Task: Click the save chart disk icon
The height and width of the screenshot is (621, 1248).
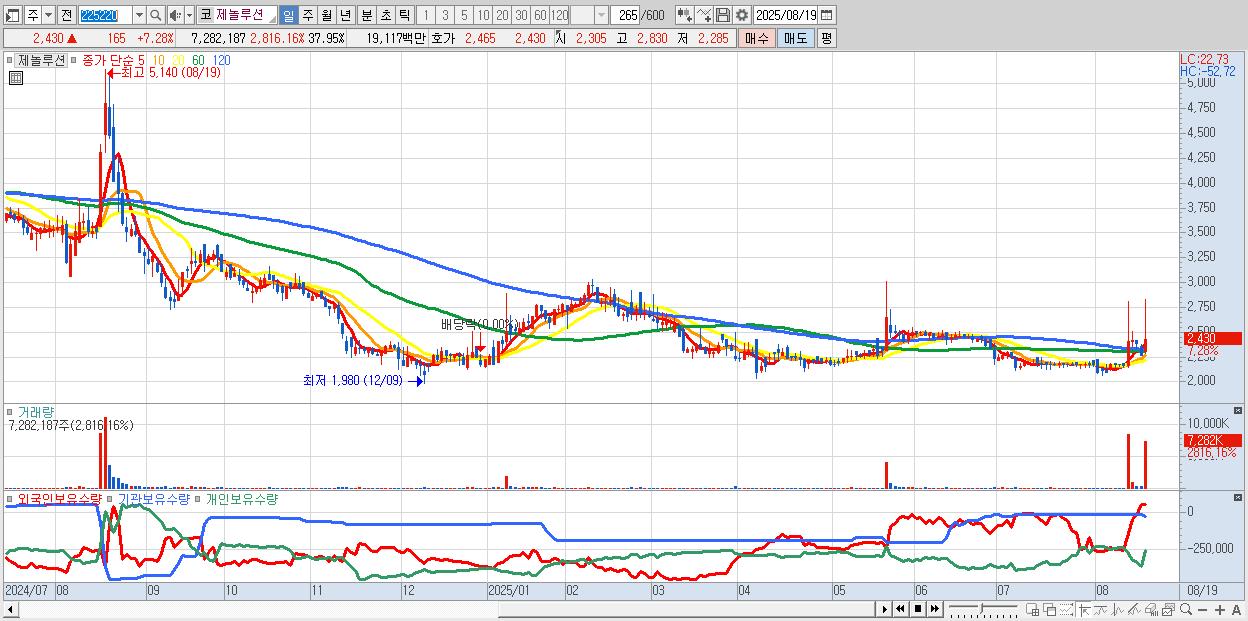Action: point(722,15)
